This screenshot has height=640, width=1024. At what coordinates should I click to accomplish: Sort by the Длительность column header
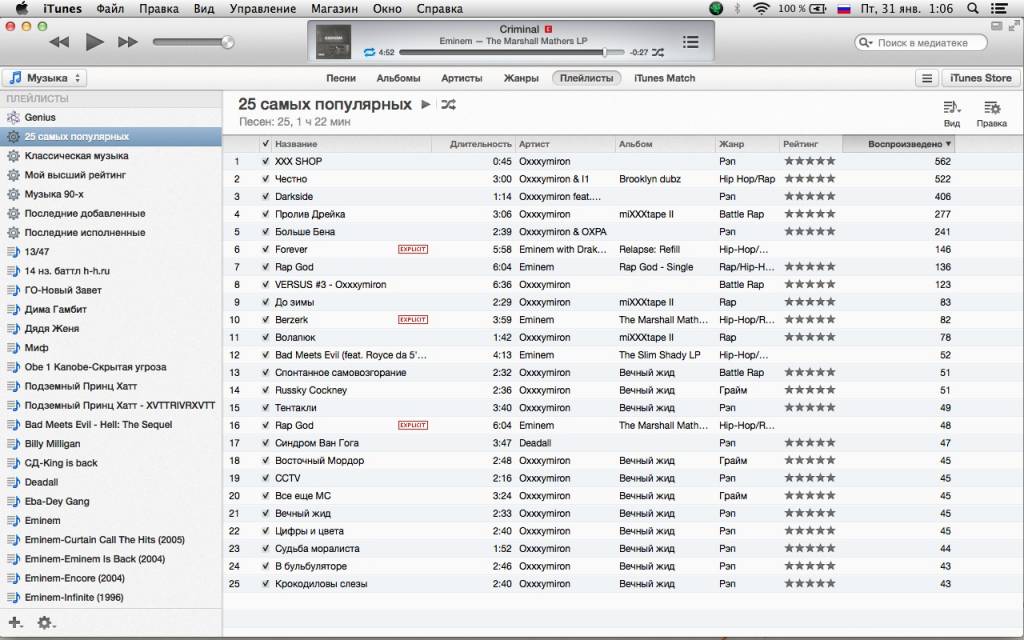point(473,144)
